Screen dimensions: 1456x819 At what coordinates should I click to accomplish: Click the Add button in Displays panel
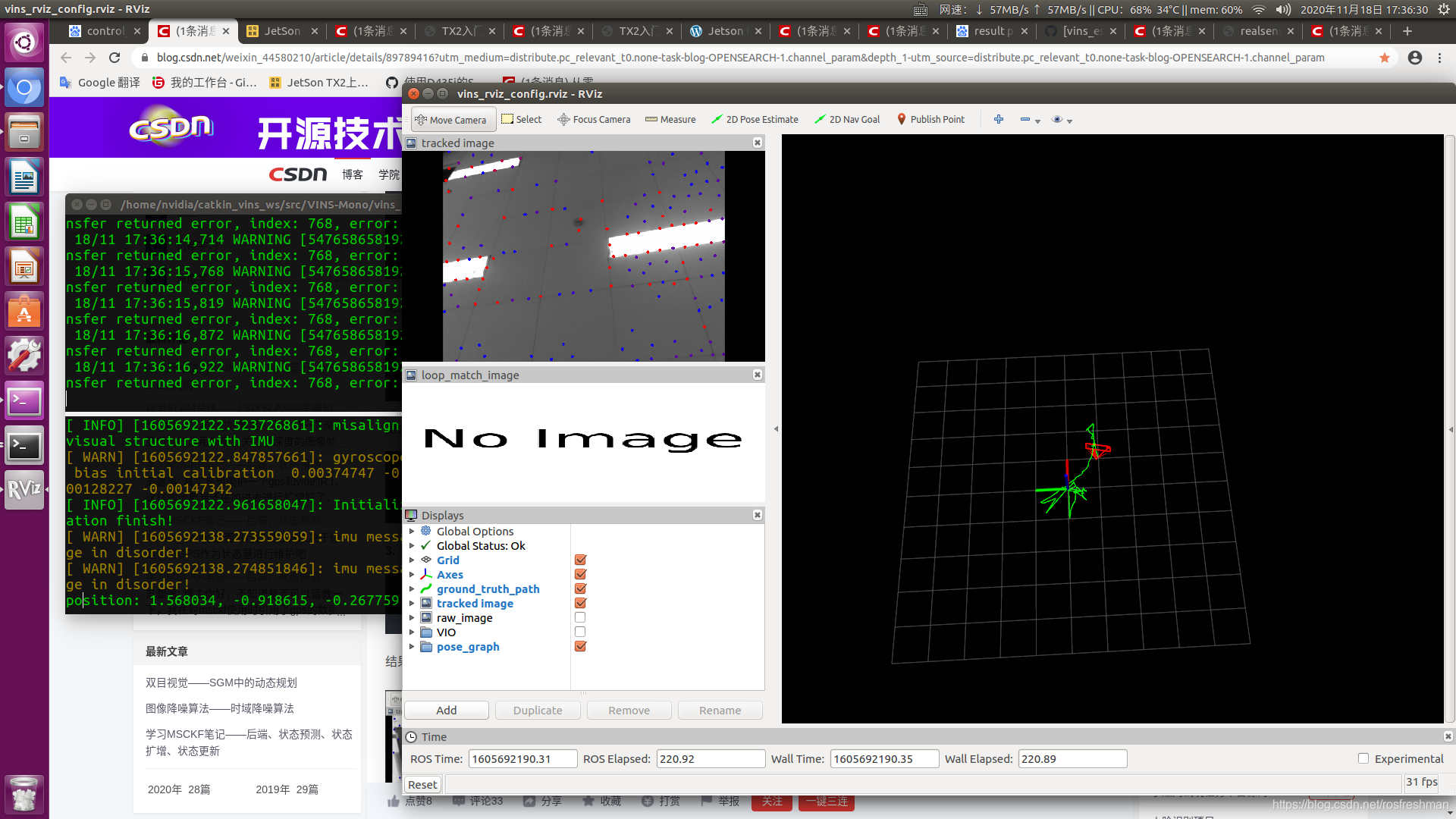click(446, 710)
